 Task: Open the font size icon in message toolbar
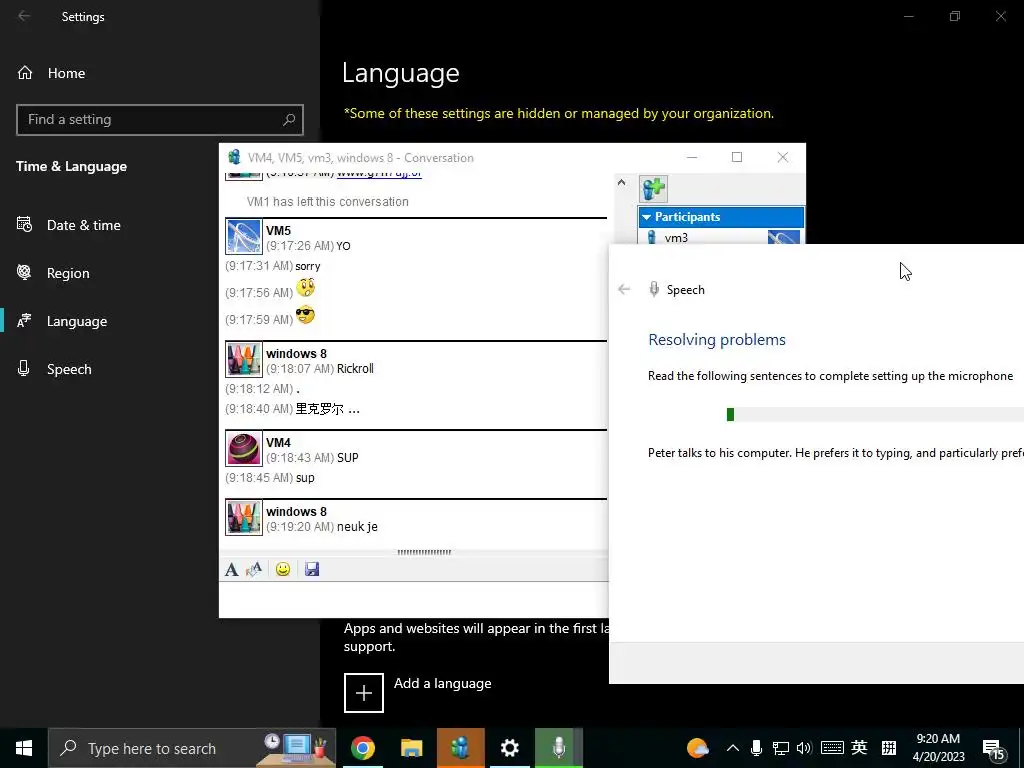tap(253, 569)
